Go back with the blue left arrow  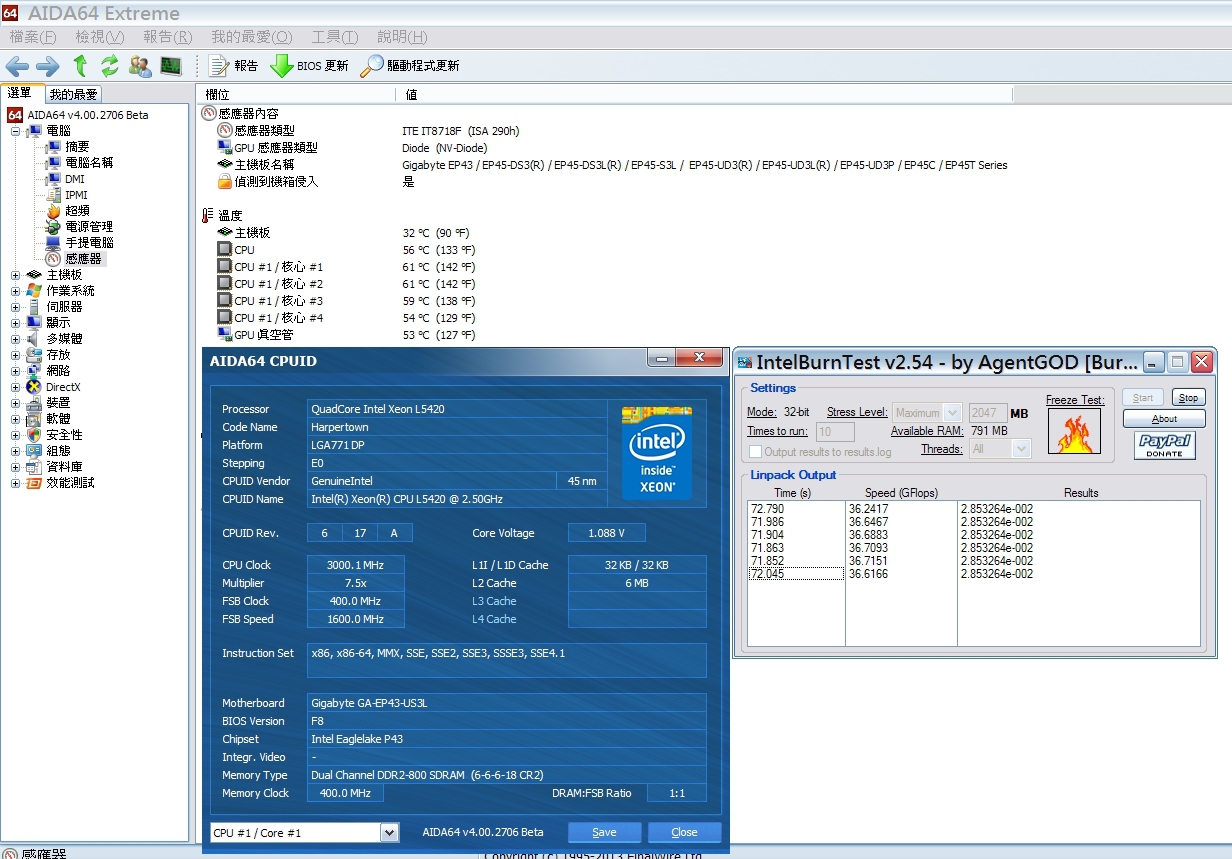[x=17, y=66]
